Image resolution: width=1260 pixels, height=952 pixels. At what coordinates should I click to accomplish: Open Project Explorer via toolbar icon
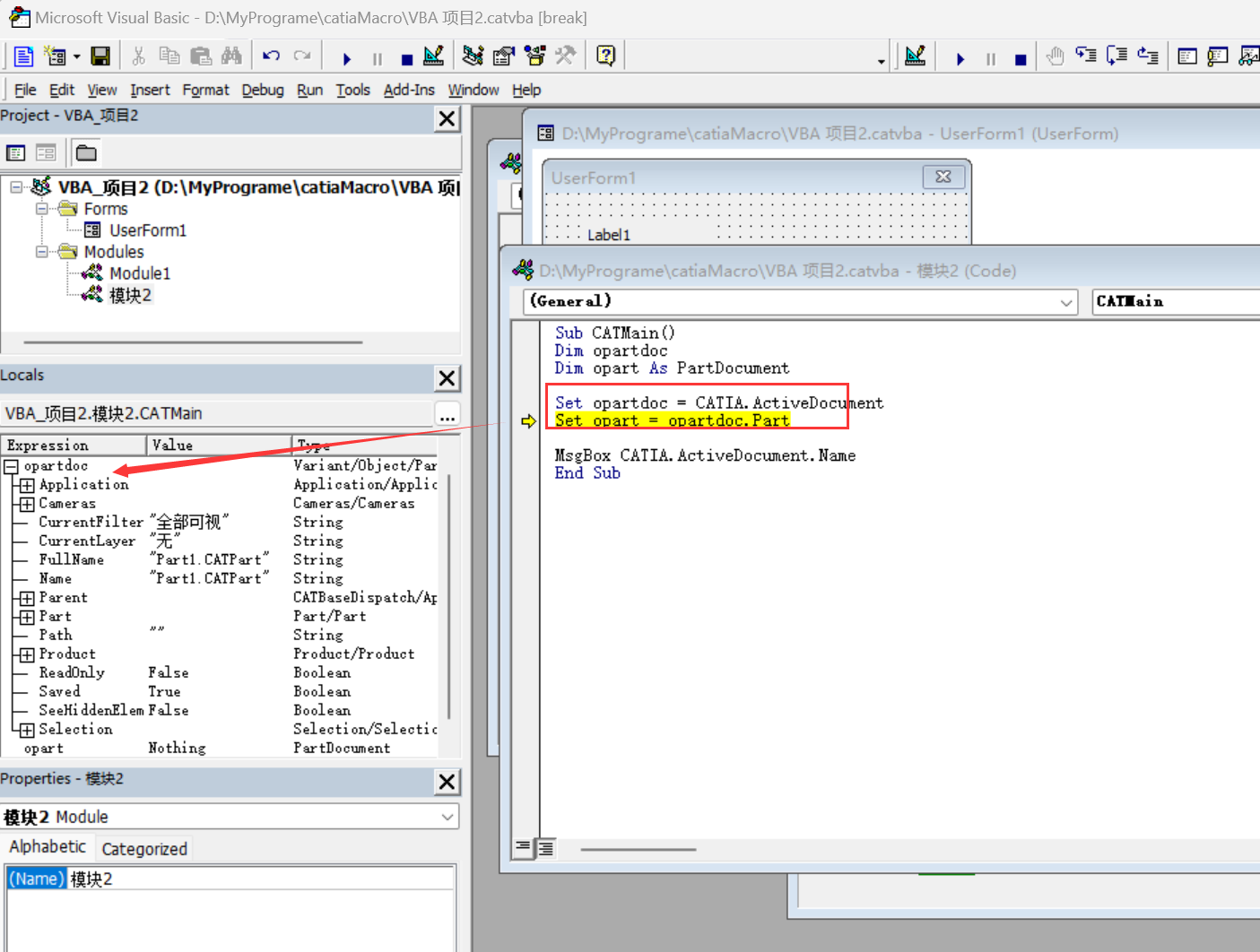coord(473,56)
